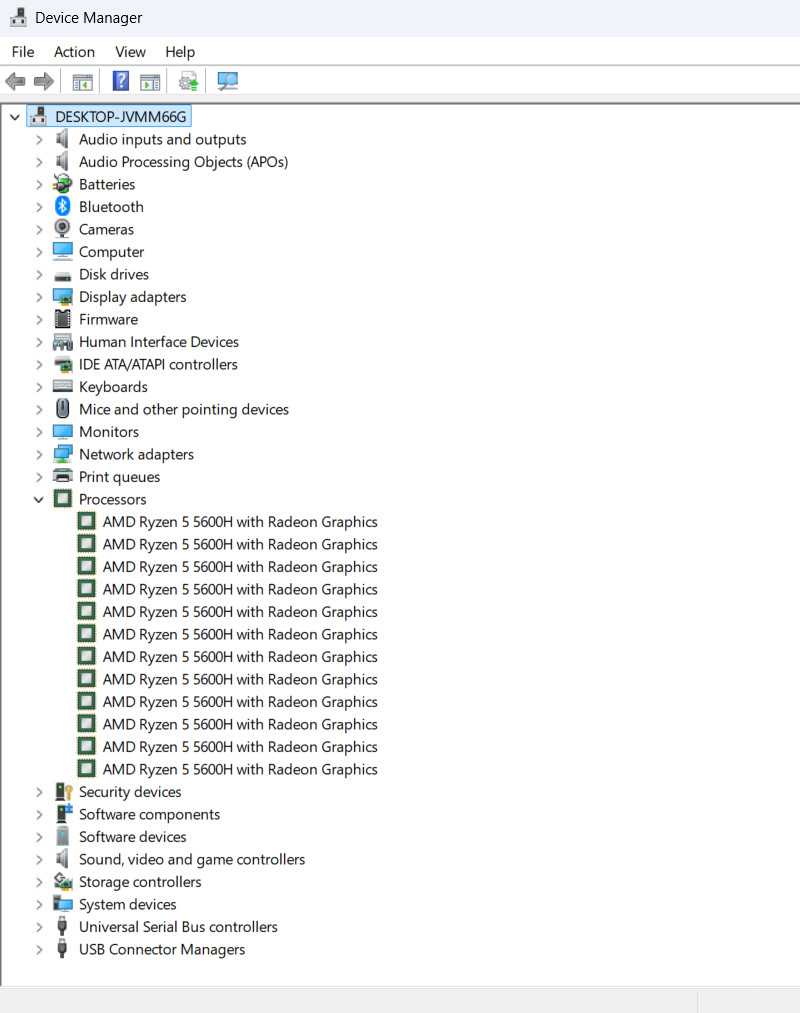
Task: Click the Scan for hardware changes icon
Action: coord(227,81)
